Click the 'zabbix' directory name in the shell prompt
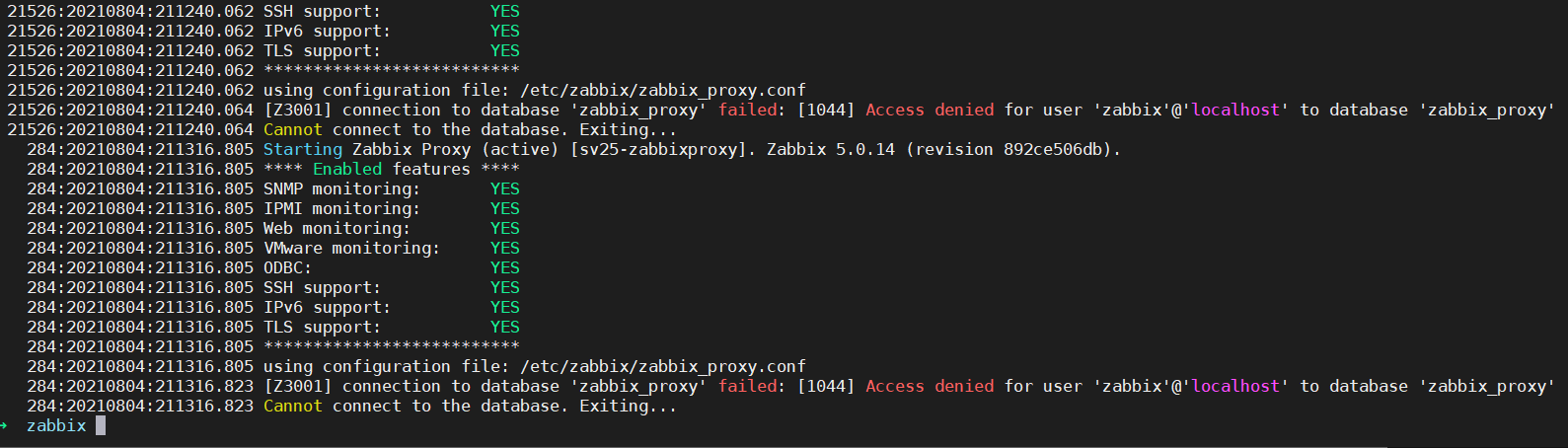1568x448 pixels. point(56,425)
